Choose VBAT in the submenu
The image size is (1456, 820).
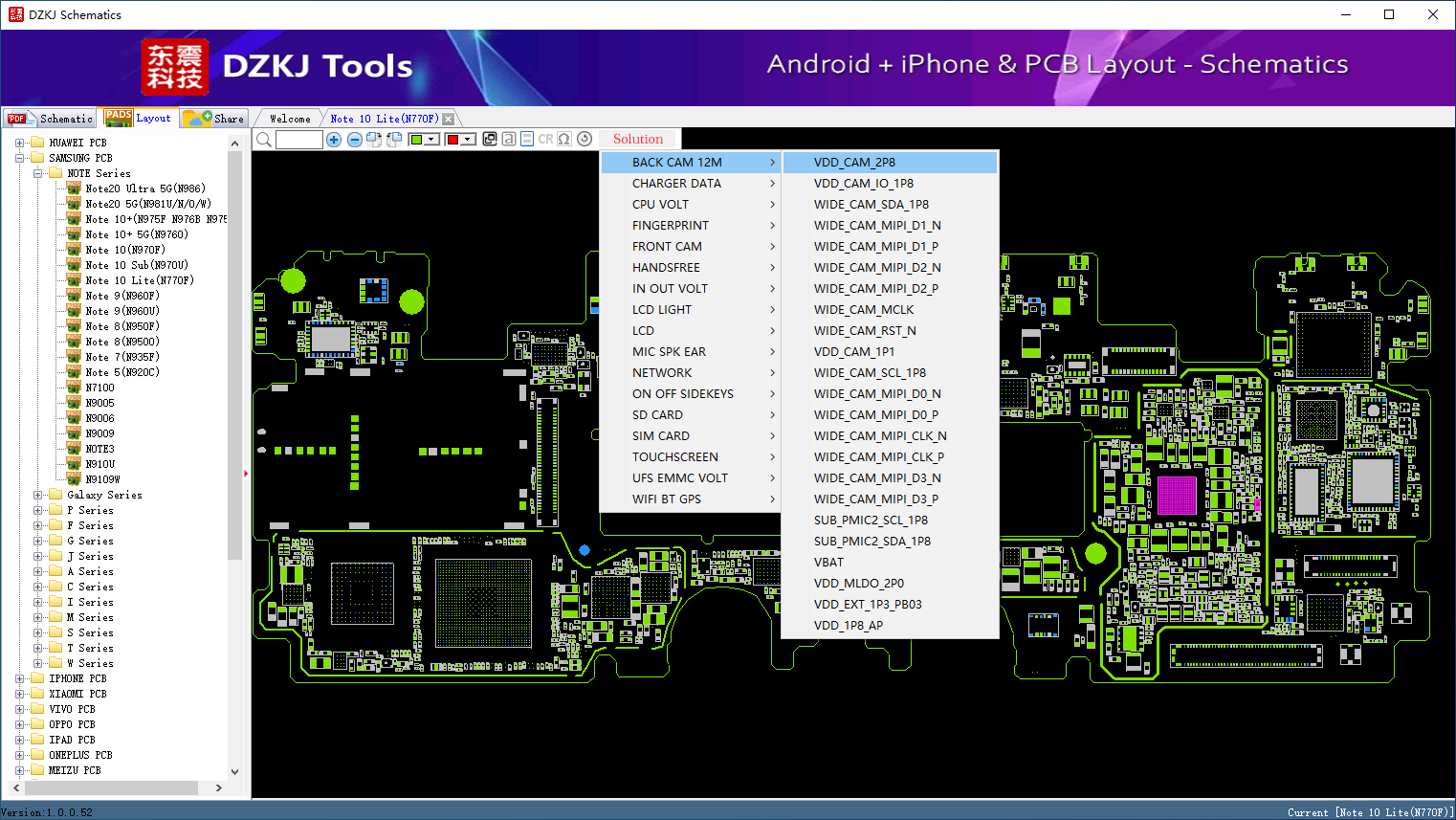coord(890,563)
